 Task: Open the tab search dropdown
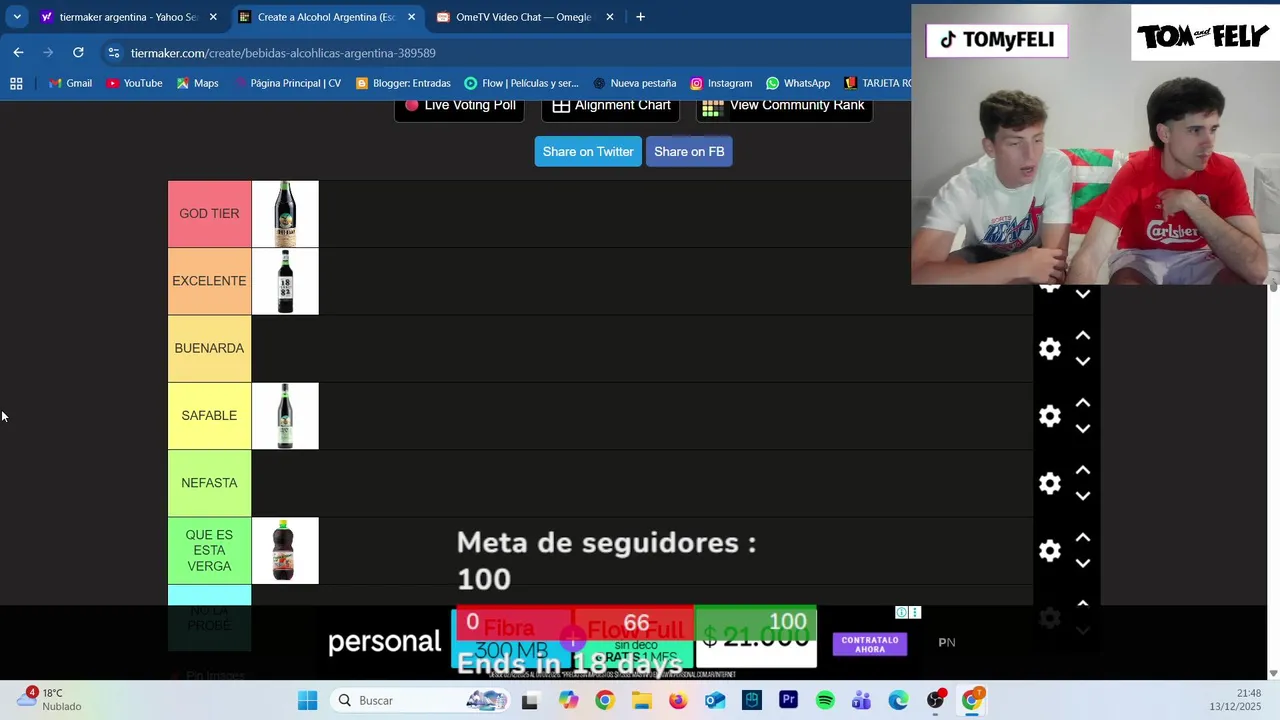tap(17, 17)
